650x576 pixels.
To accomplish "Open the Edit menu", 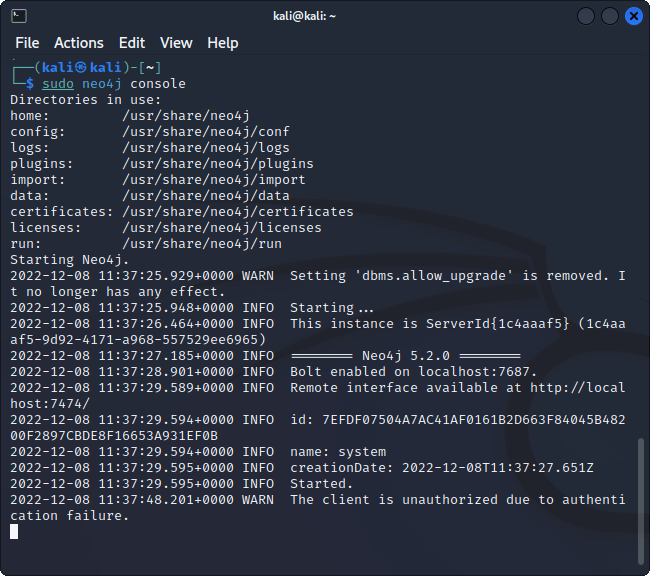I will 132,43.
